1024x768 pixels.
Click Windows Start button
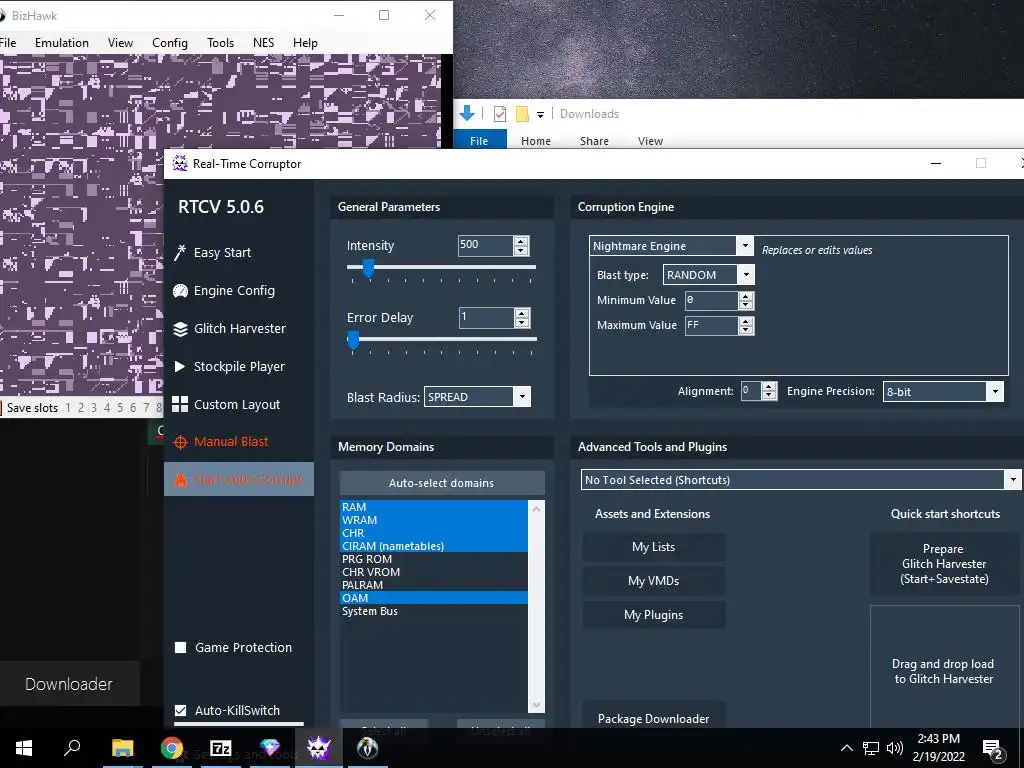pos(24,748)
